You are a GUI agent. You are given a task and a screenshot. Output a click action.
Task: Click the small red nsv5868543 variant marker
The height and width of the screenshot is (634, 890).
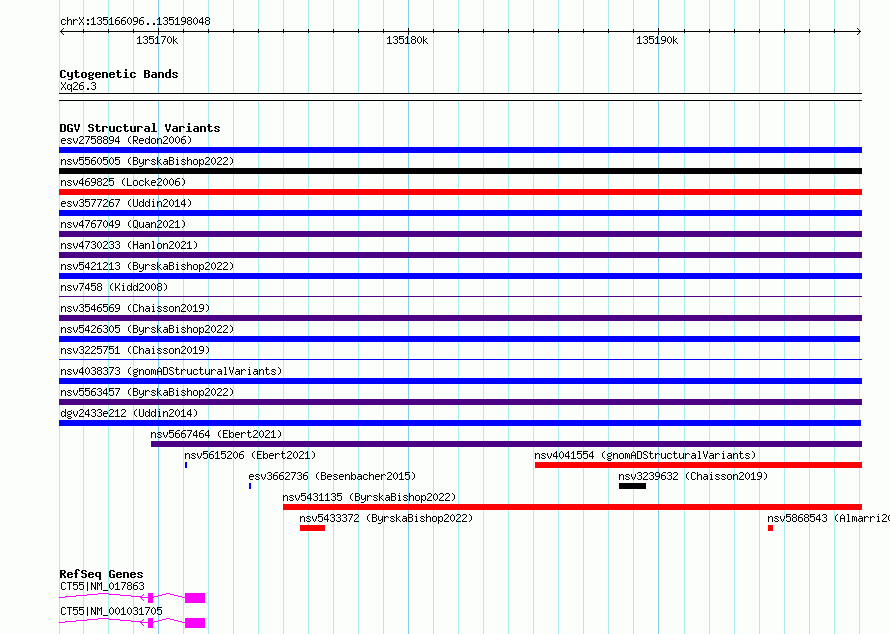tap(770, 528)
